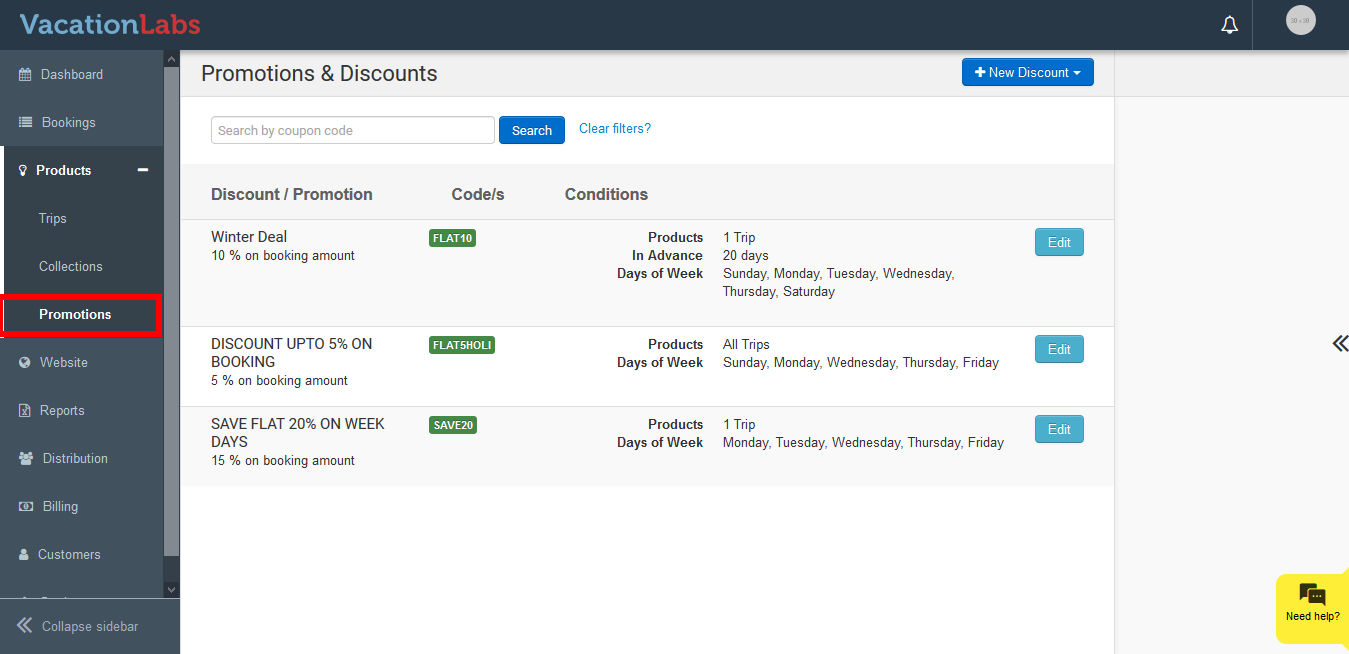Open the user profile avatar

(x=1300, y=20)
